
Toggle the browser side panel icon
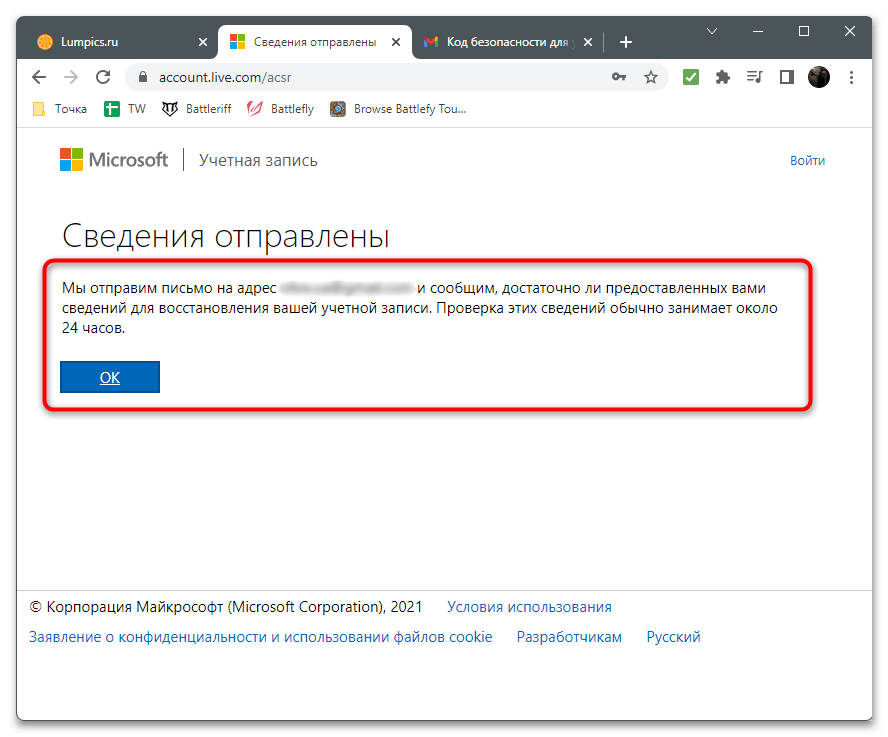pos(787,77)
